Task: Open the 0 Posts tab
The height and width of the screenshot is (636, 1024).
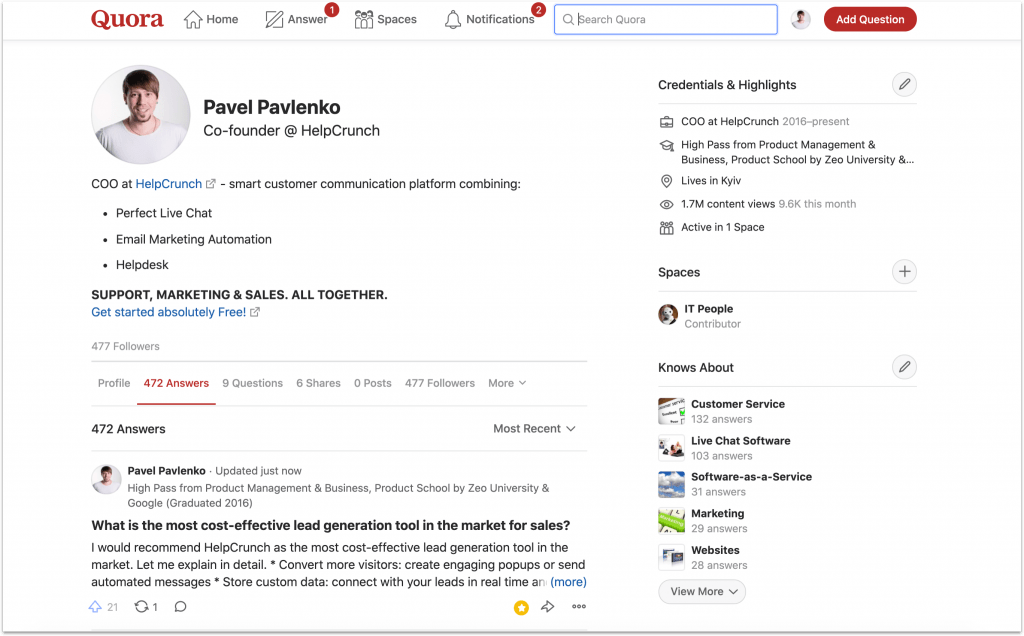Action: pyautogui.click(x=373, y=383)
